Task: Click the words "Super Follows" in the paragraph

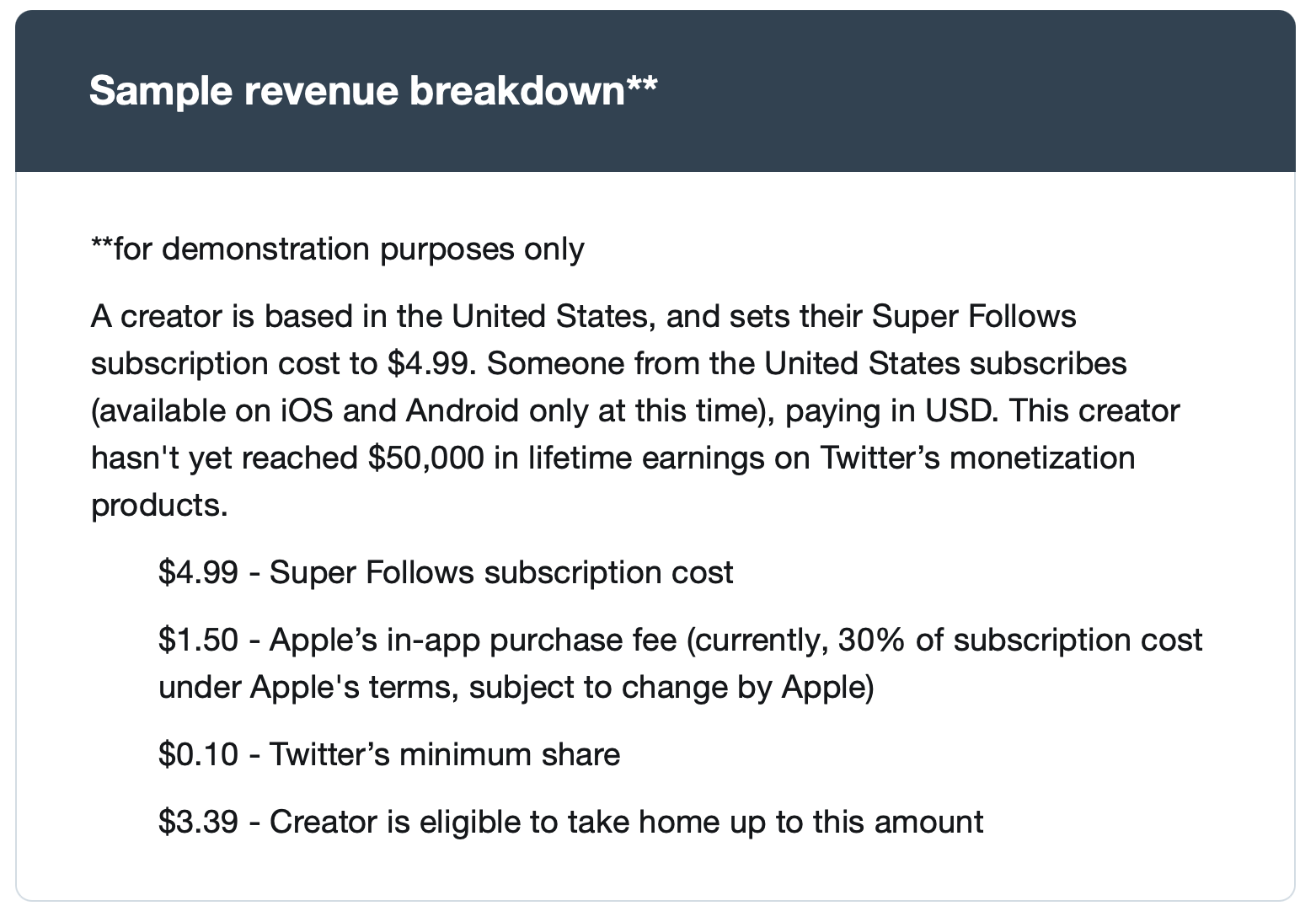Action: point(974,317)
